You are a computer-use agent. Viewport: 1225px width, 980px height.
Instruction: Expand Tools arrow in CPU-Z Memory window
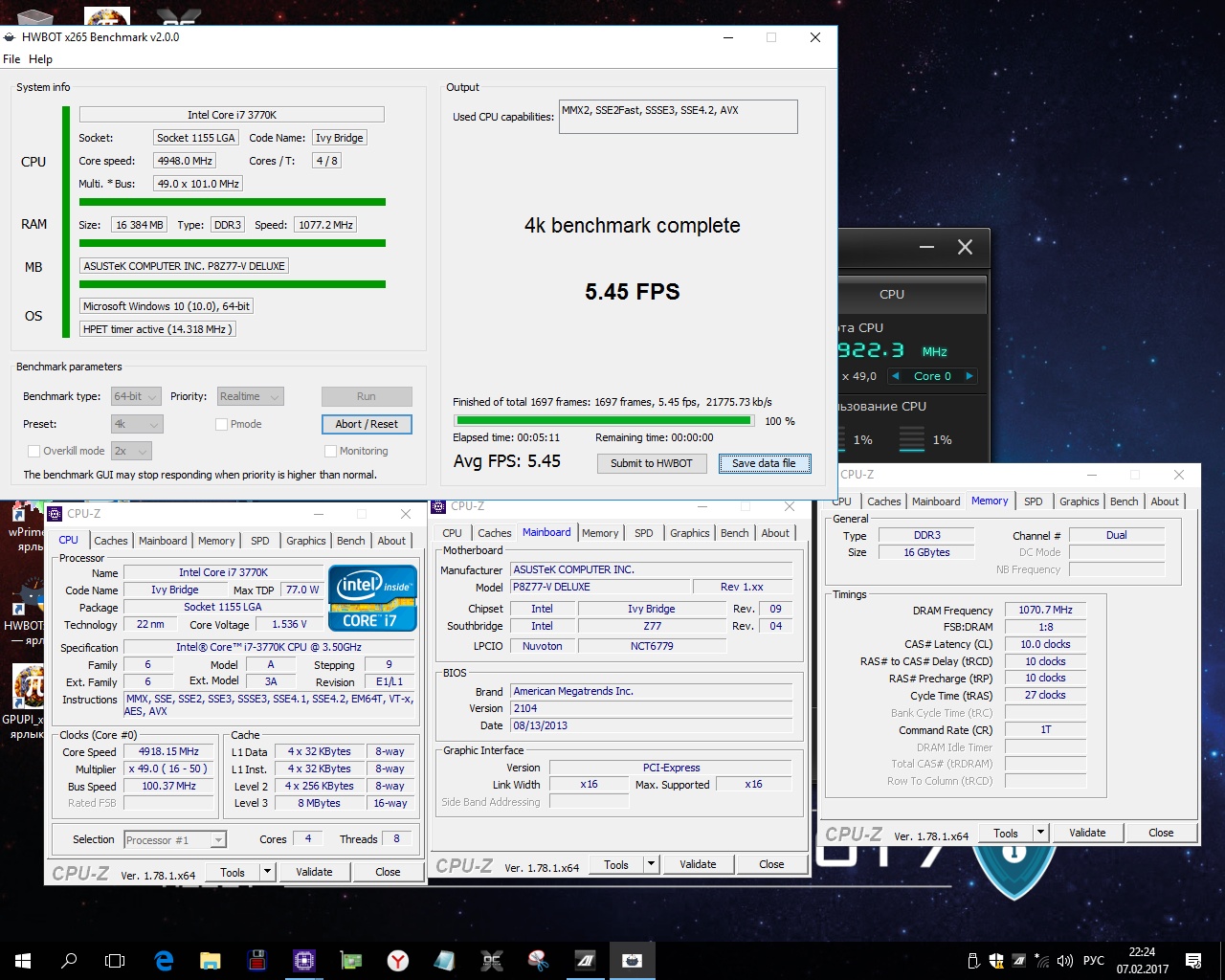[1041, 833]
